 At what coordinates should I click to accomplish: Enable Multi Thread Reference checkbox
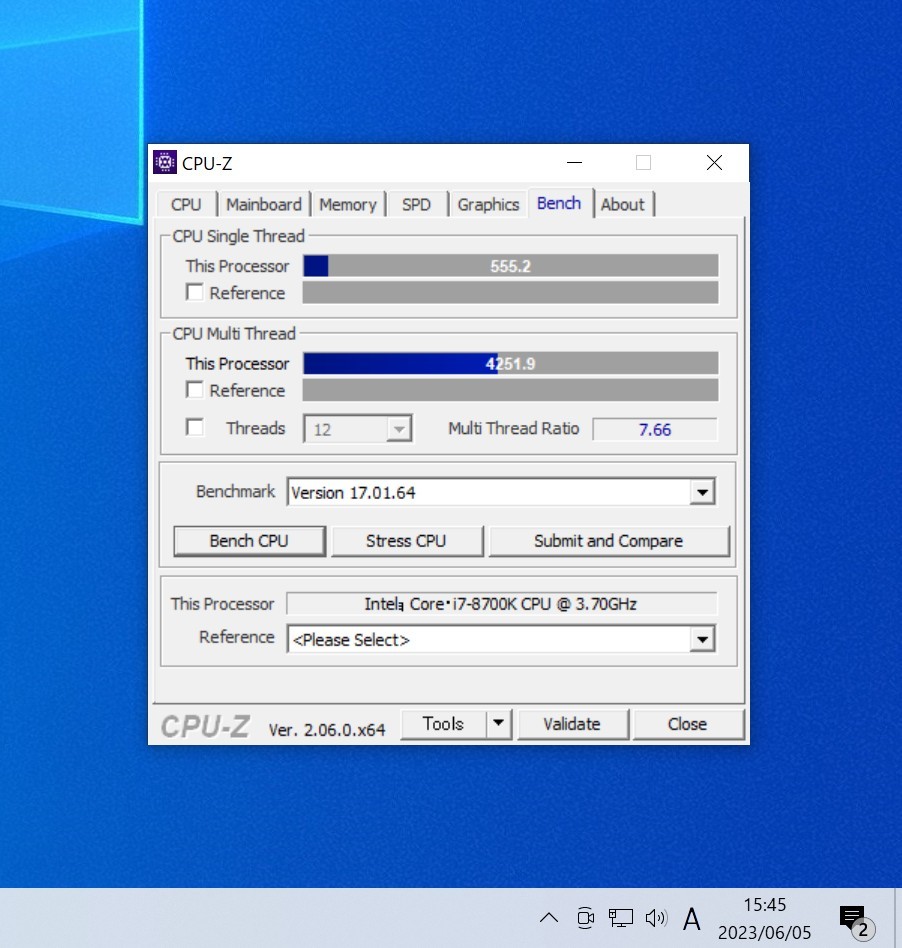[x=195, y=390]
